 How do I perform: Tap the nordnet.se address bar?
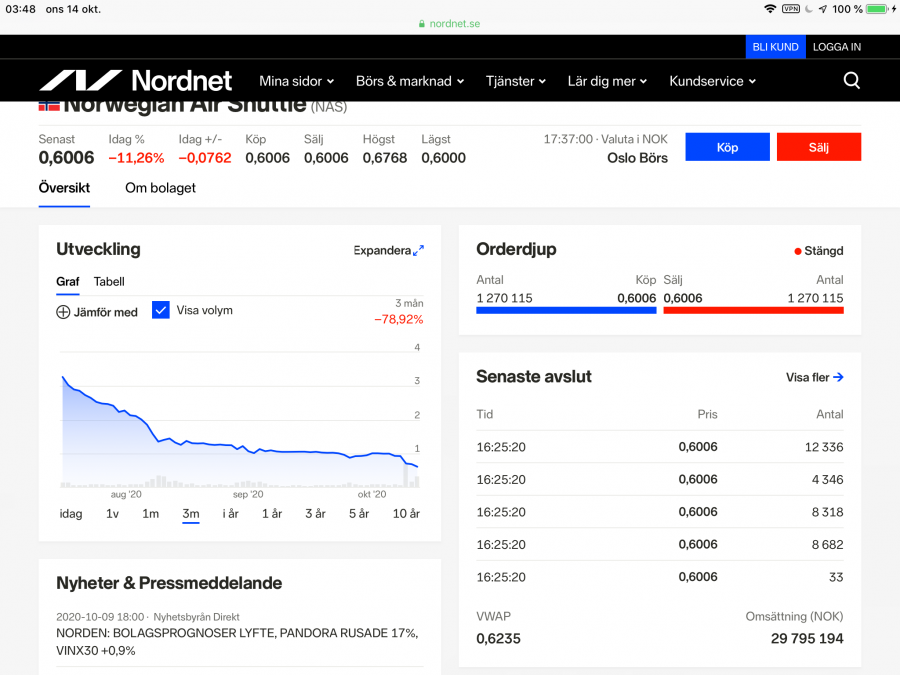(x=450, y=24)
